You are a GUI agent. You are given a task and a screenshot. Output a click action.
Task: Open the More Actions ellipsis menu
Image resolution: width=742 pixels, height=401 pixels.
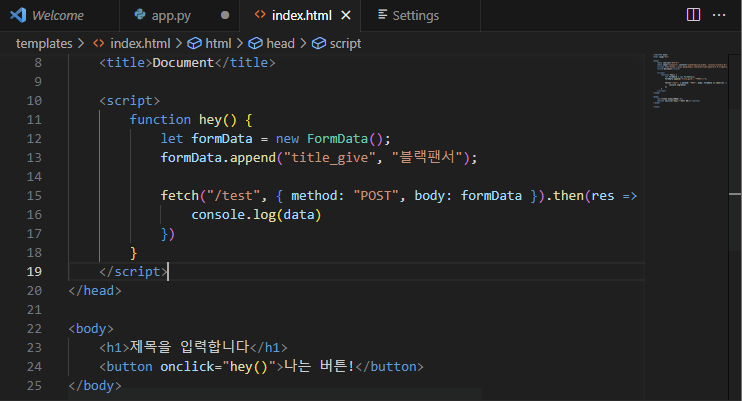(x=719, y=15)
